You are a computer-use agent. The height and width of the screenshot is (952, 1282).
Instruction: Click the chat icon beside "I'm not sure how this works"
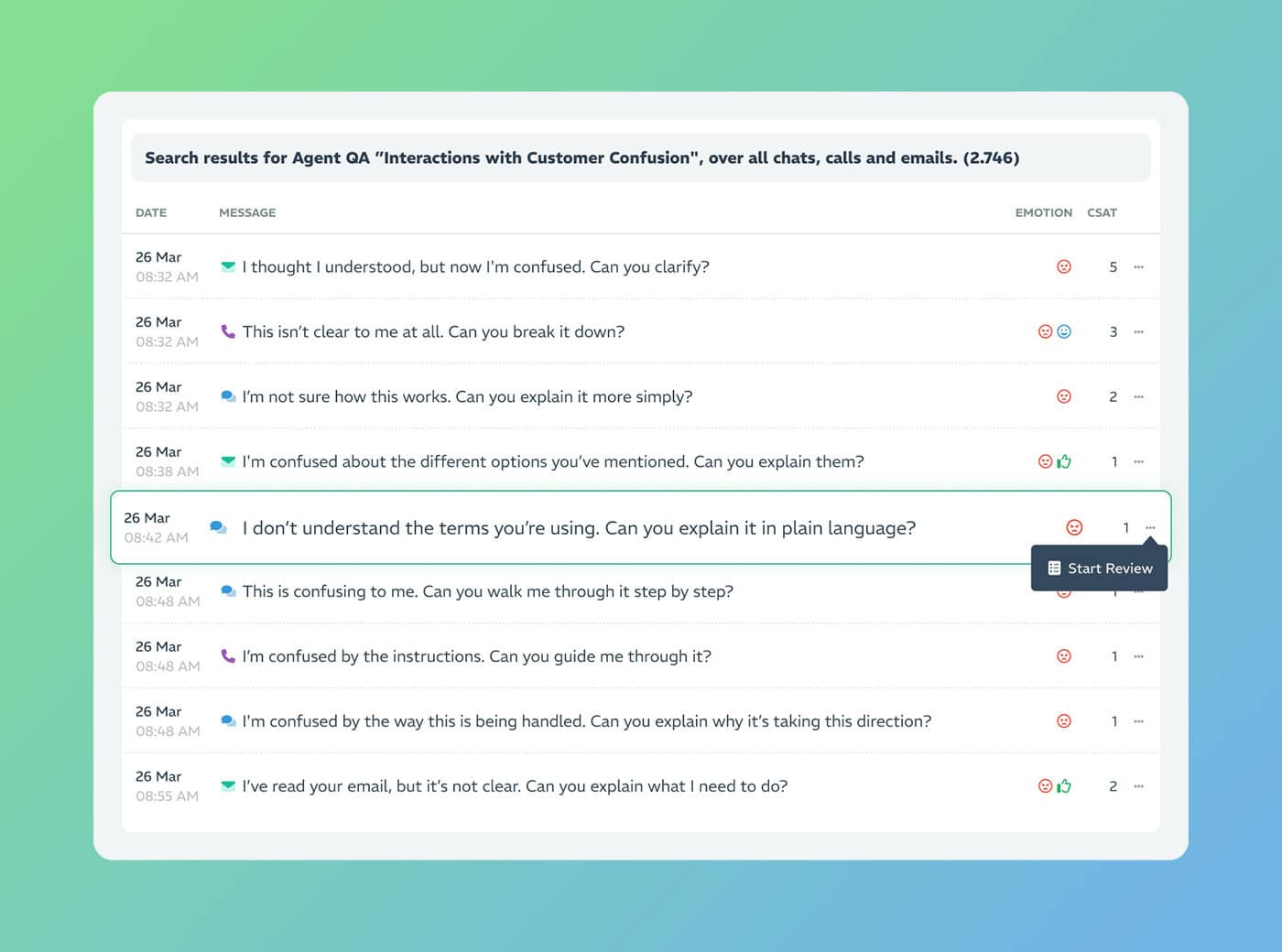point(228,396)
